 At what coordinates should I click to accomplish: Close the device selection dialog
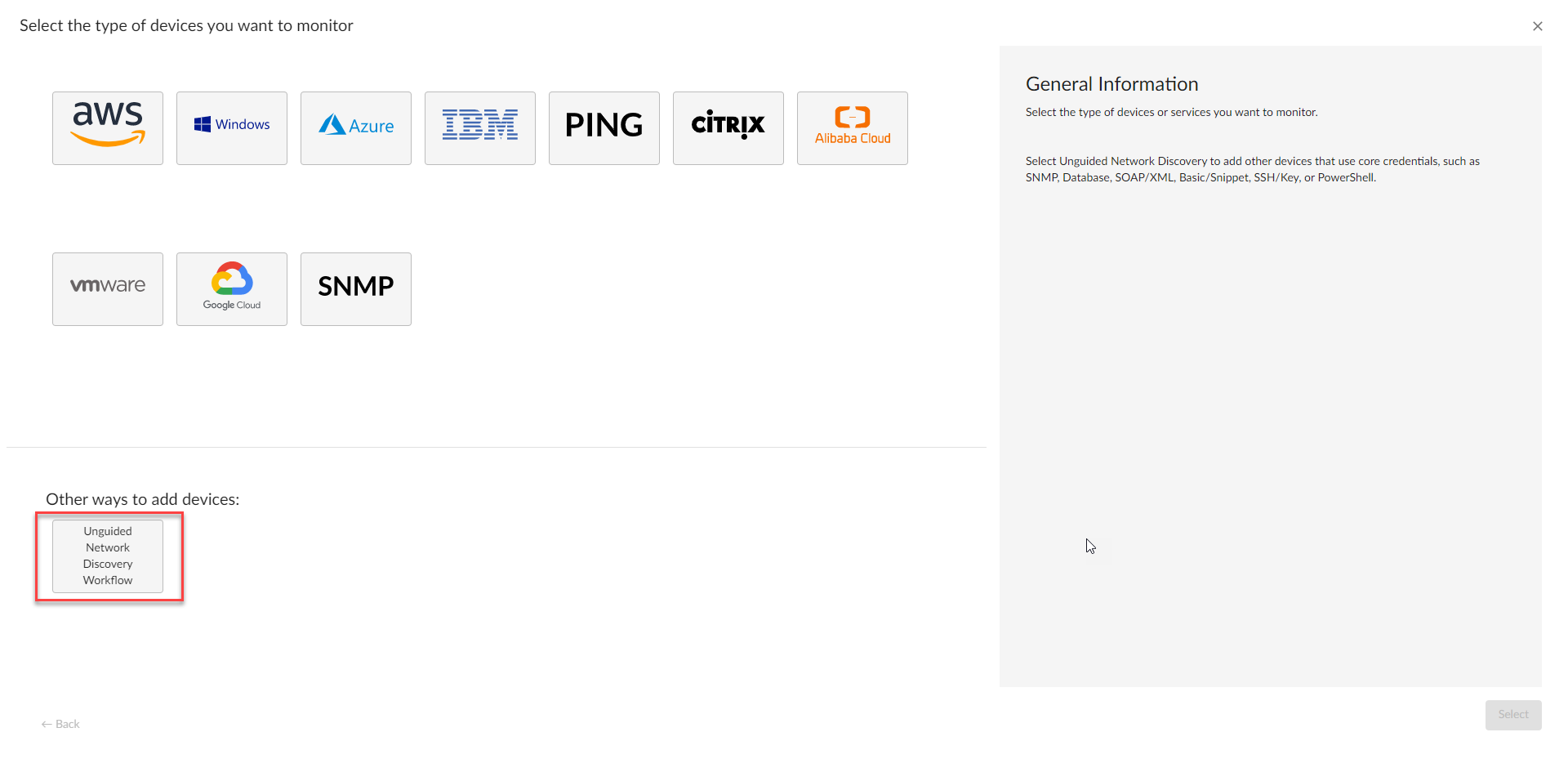(1538, 26)
